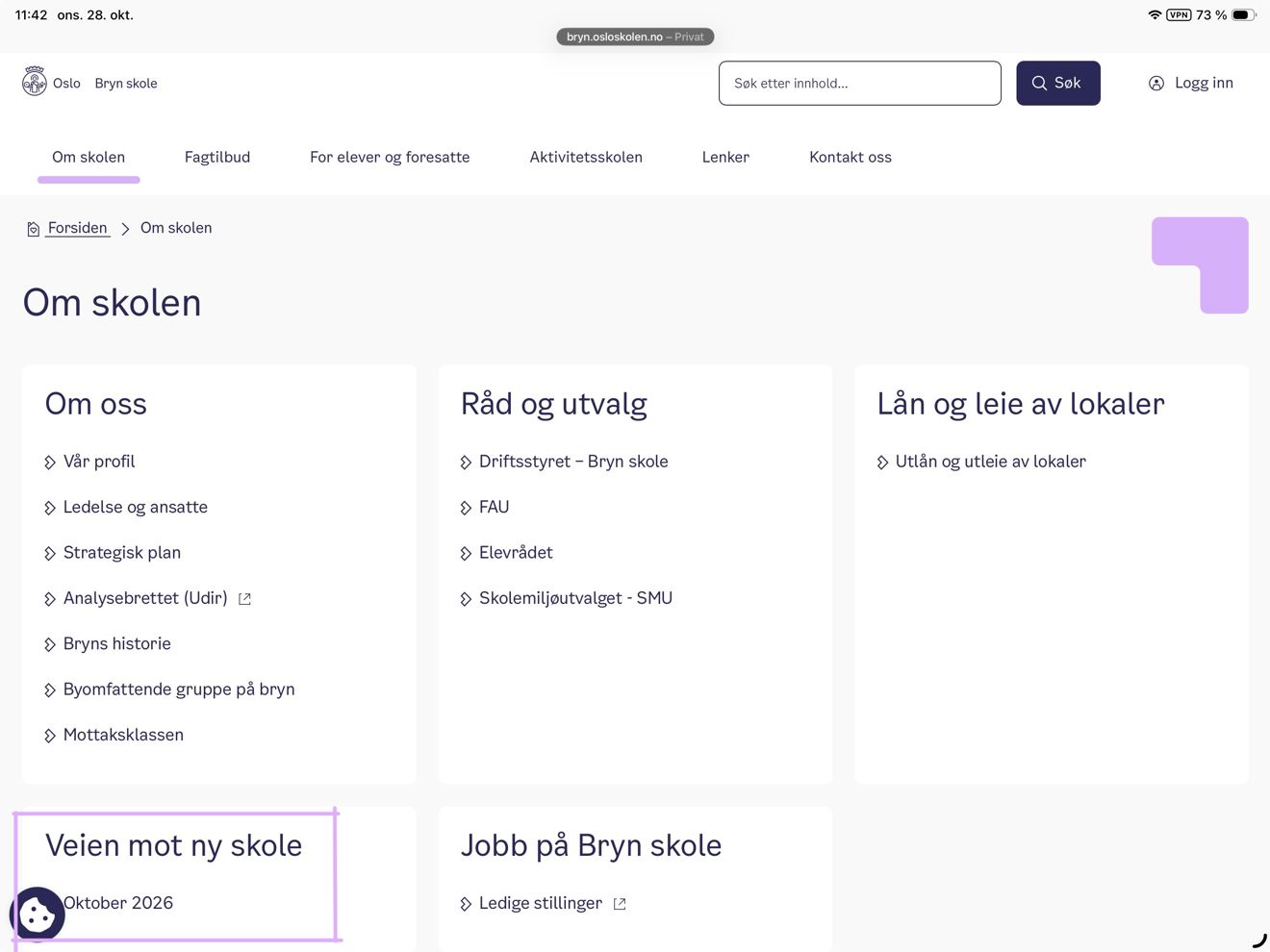Open Skolemiljøutvalget - SMU link

[575, 598]
